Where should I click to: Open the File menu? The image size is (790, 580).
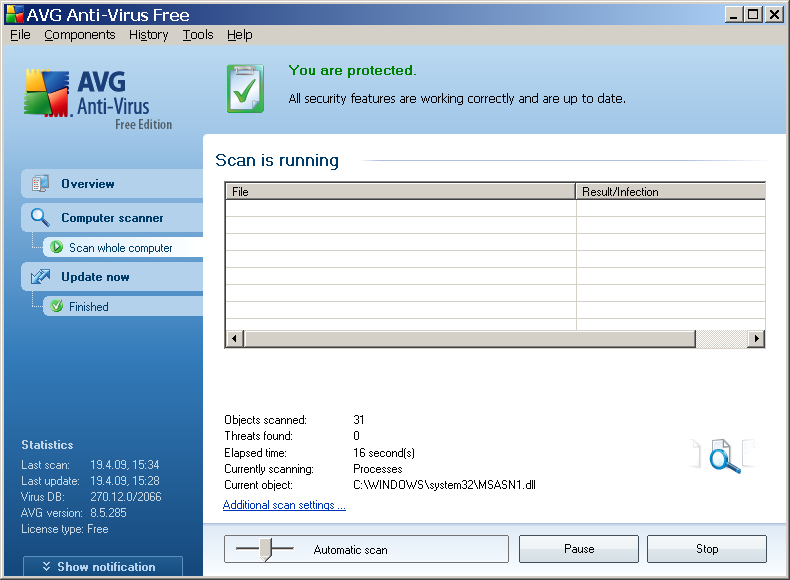[x=20, y=35]
